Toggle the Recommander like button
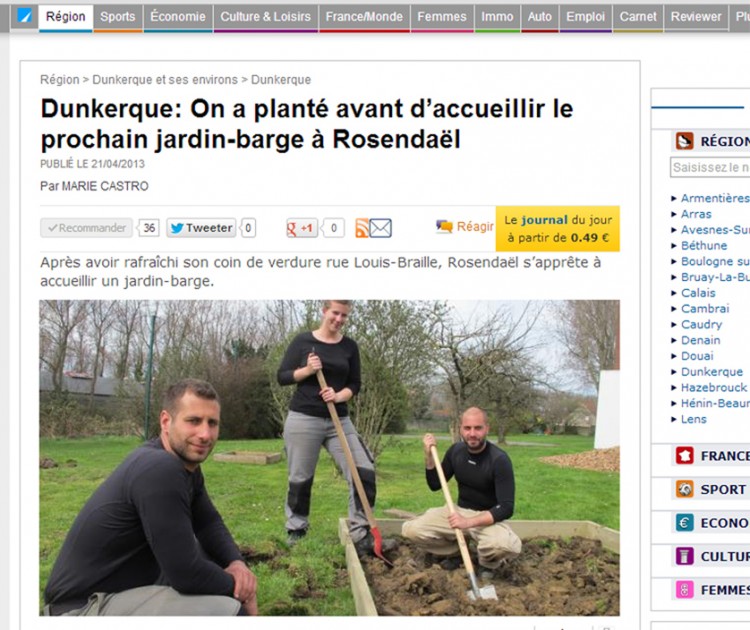 (87, 228)
